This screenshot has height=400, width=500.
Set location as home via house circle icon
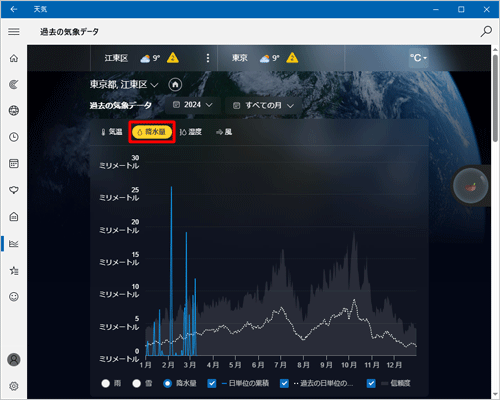[175, 85]
